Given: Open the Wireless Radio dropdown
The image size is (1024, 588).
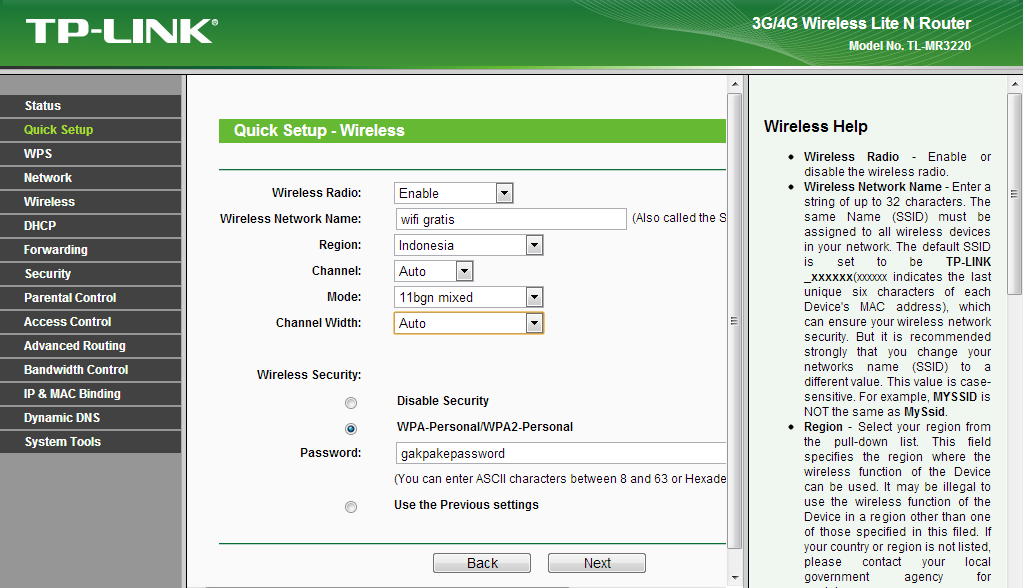Looking at the screenshot, I should (503, 192).
